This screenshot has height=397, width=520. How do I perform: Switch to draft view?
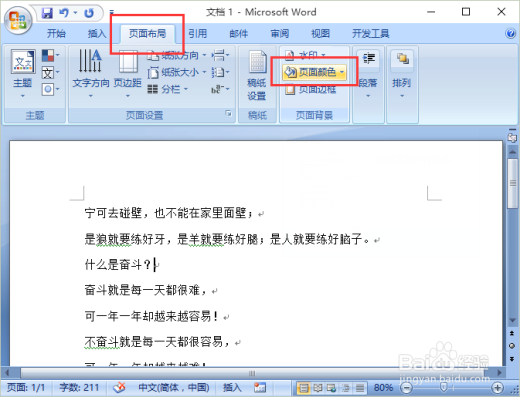(360, 388)
